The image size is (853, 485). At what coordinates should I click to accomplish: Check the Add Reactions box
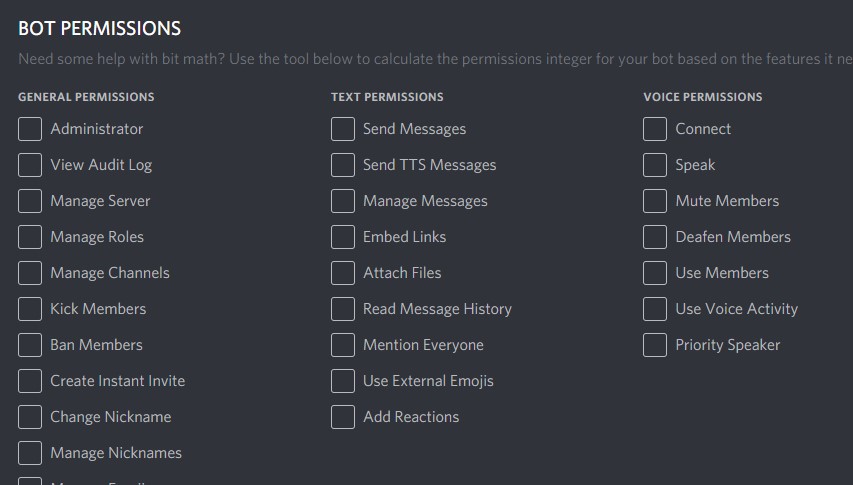(x=343, y=417)
